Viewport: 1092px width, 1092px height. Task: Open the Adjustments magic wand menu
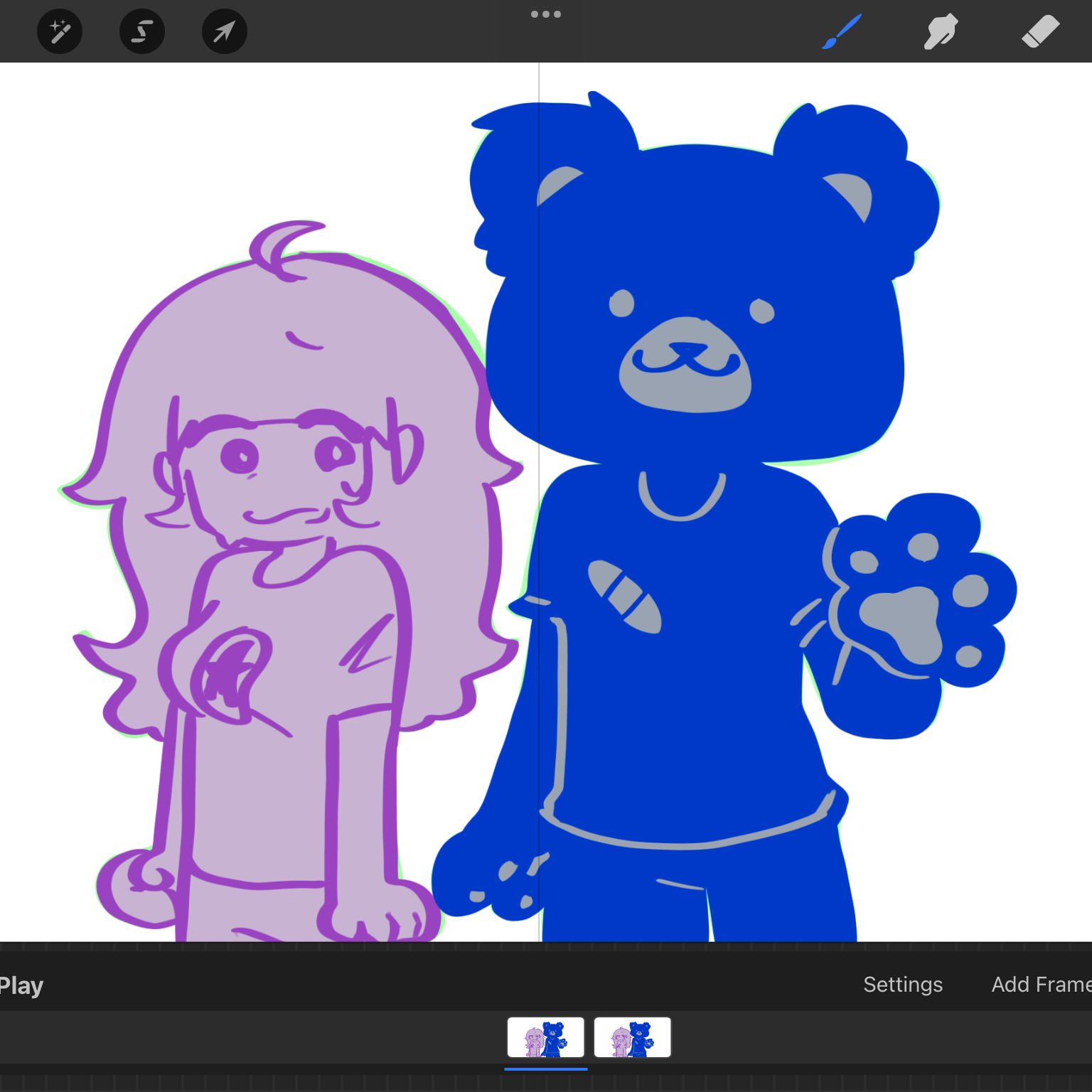click(60, 31)
